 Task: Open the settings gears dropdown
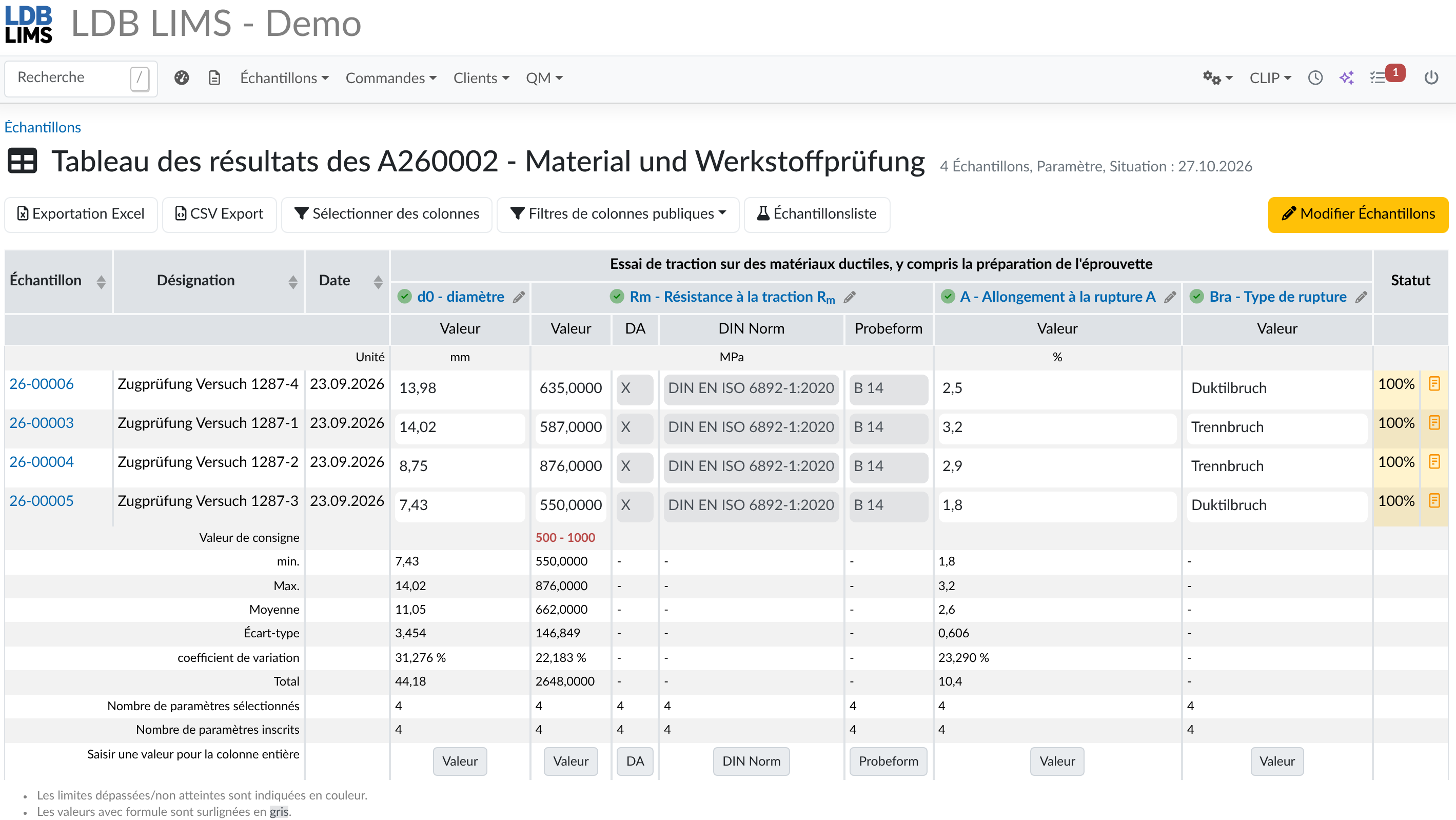1217,78
